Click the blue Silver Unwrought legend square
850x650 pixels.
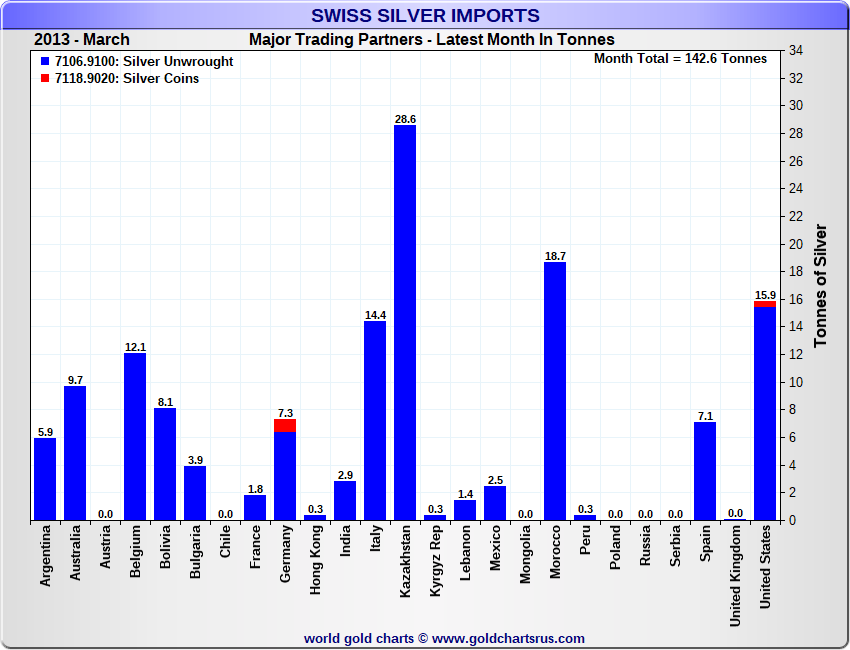[x=45, y=62]
